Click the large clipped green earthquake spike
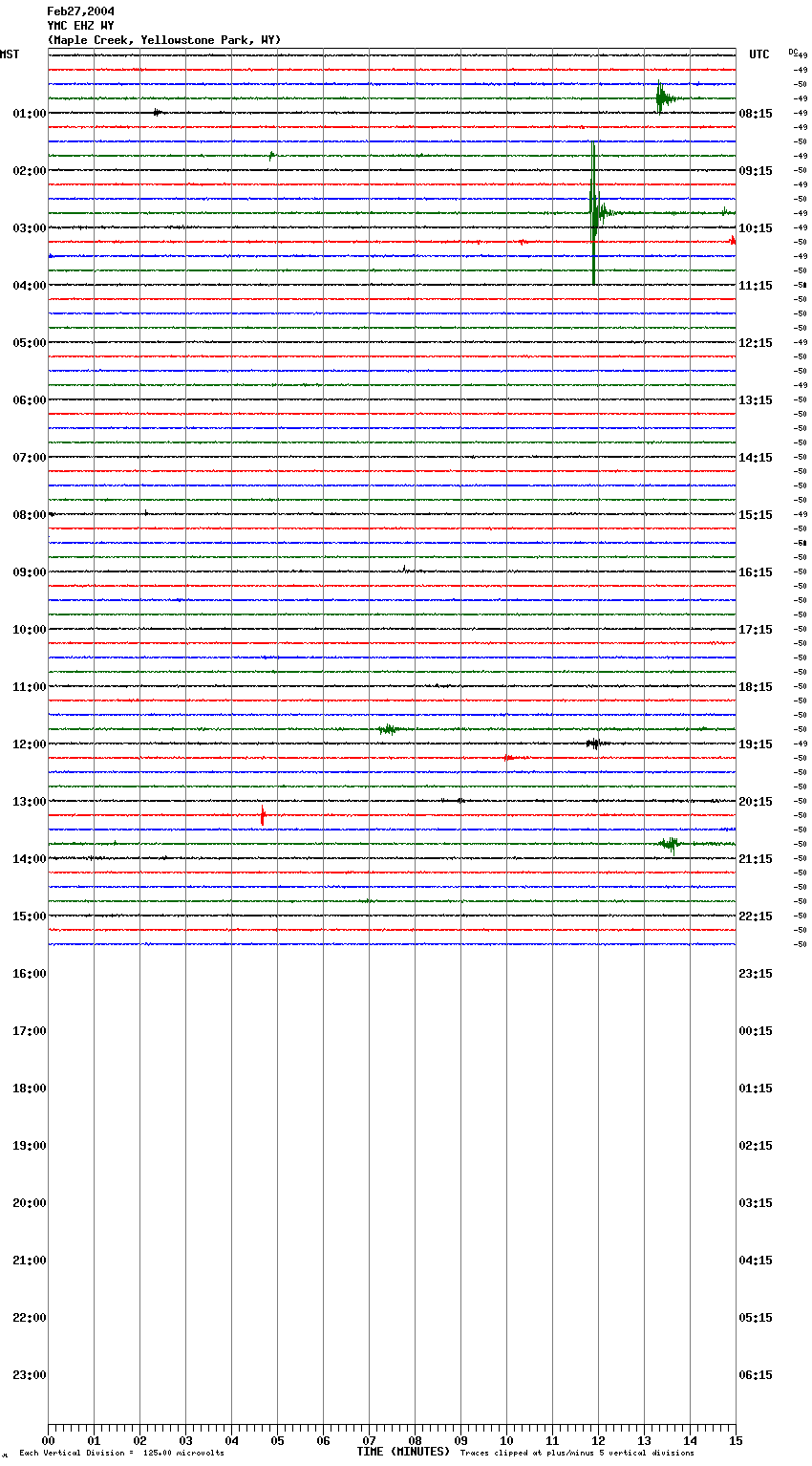Image resolution: width=812 pixels, height=1466 pixels. [x=593, y=212]
